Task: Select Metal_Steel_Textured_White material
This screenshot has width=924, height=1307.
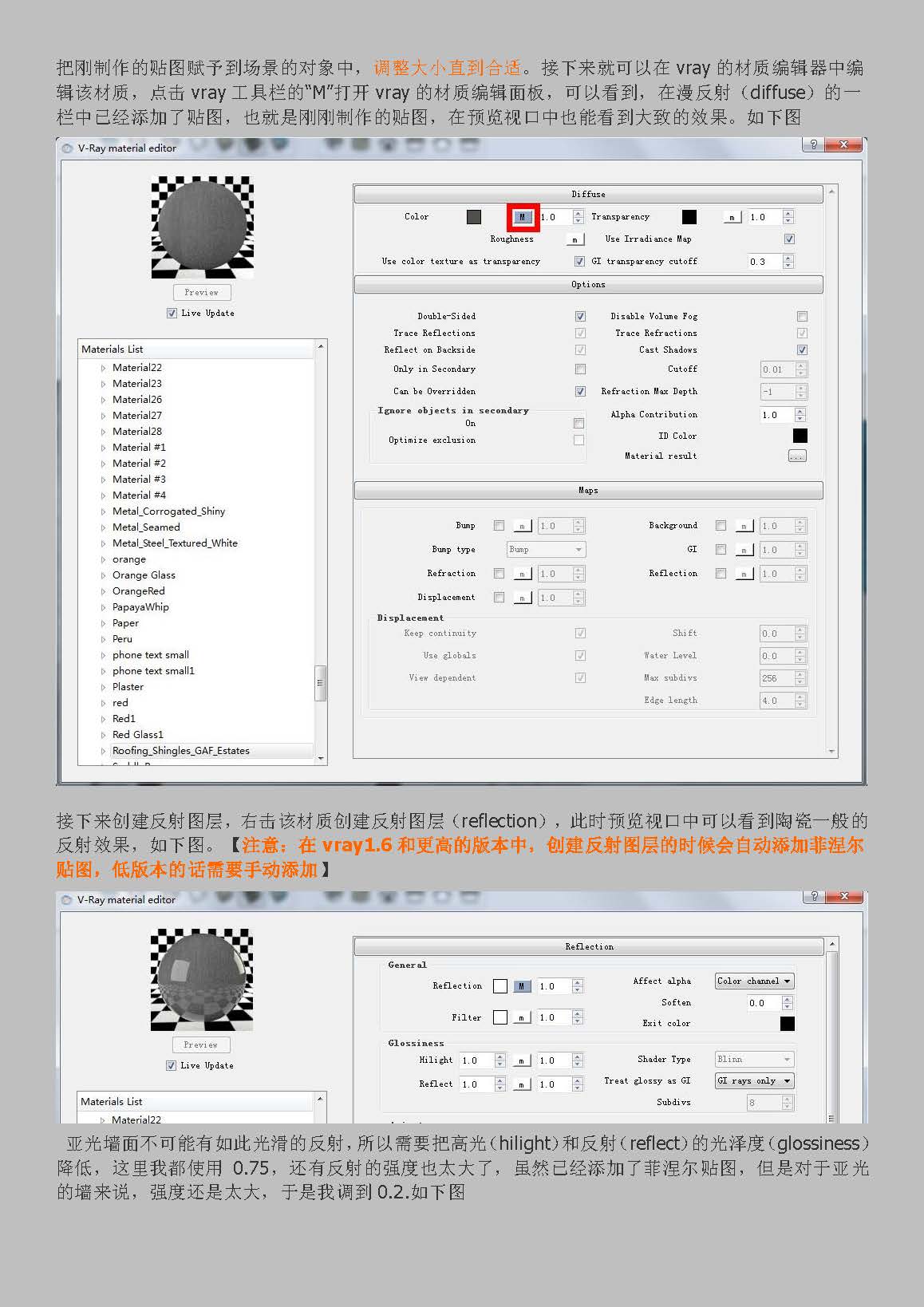Action: [x=175, y=543]
